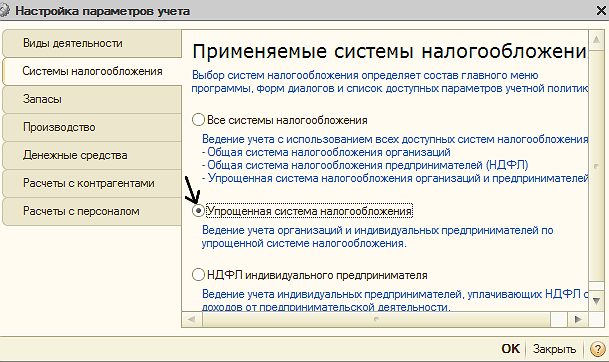Screen dimensions: 609x362
Task: Select the Все системы налогообложения radio button
Action: 198,120
